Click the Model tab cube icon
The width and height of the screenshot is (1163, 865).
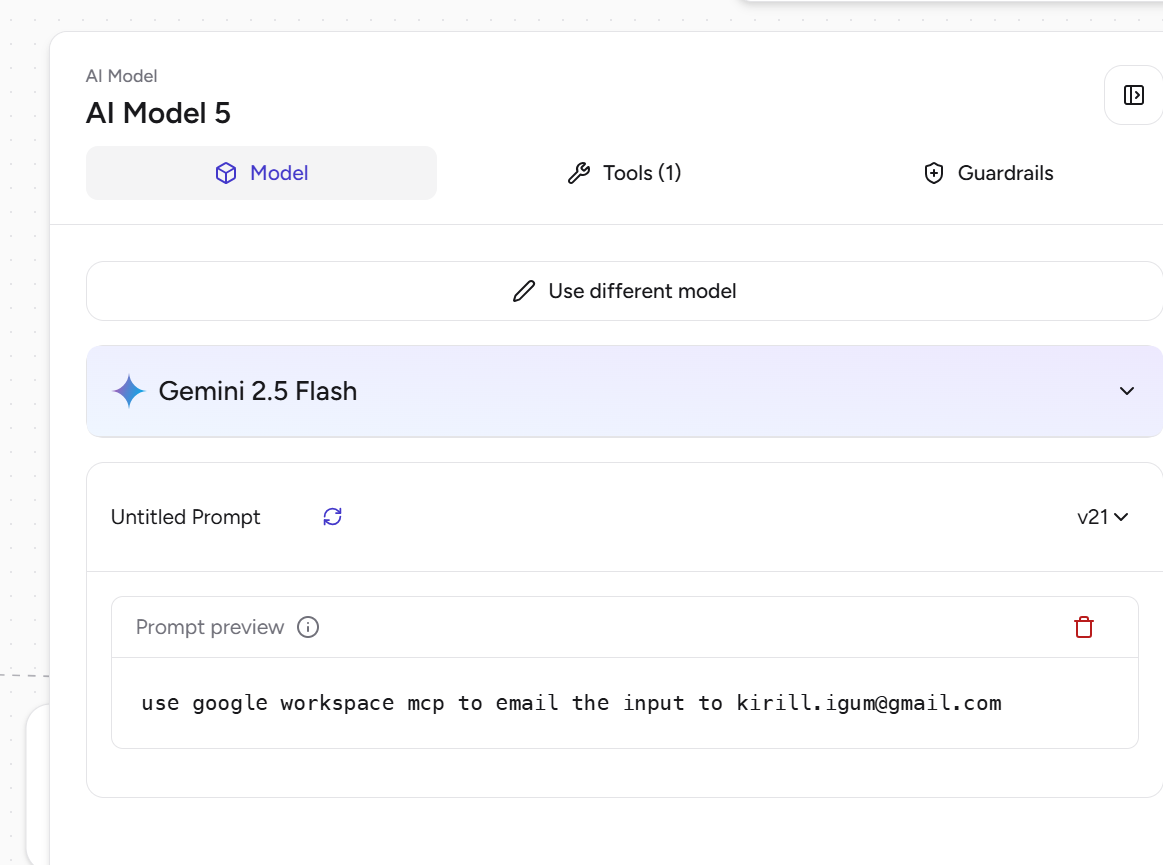point(226,173)
